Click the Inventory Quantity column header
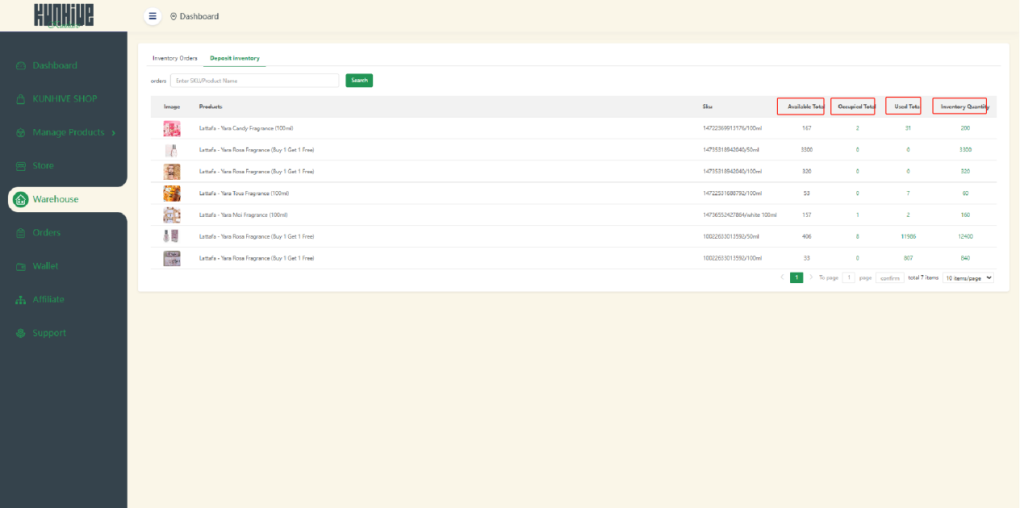The width and height of the screenshot is (1024, 508). tap(965, 106)
